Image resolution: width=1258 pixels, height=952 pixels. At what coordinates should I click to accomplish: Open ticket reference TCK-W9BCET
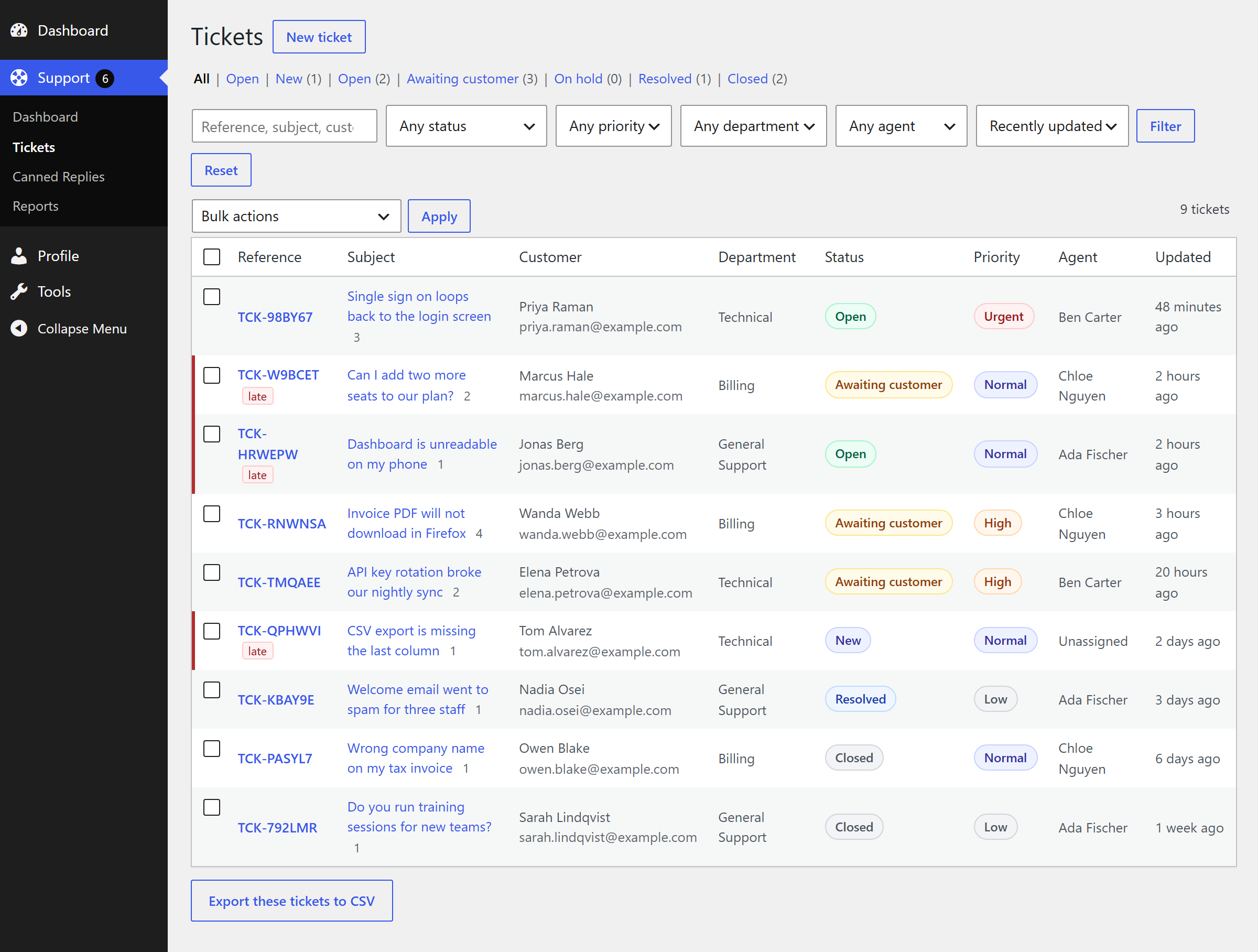[278, 375]
